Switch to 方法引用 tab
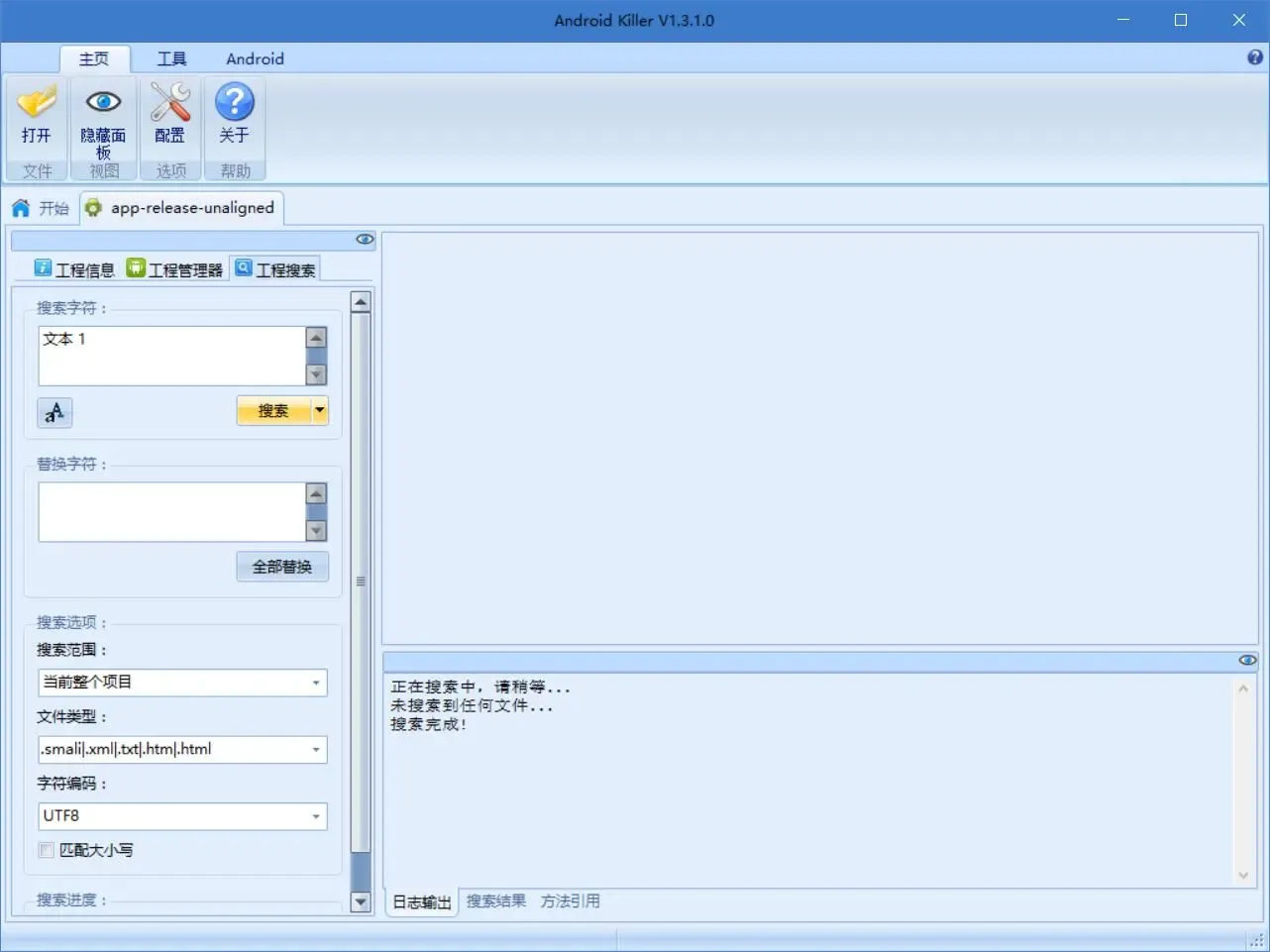The height and width of the screenshot is (952, 1270). tap(570, 901)
